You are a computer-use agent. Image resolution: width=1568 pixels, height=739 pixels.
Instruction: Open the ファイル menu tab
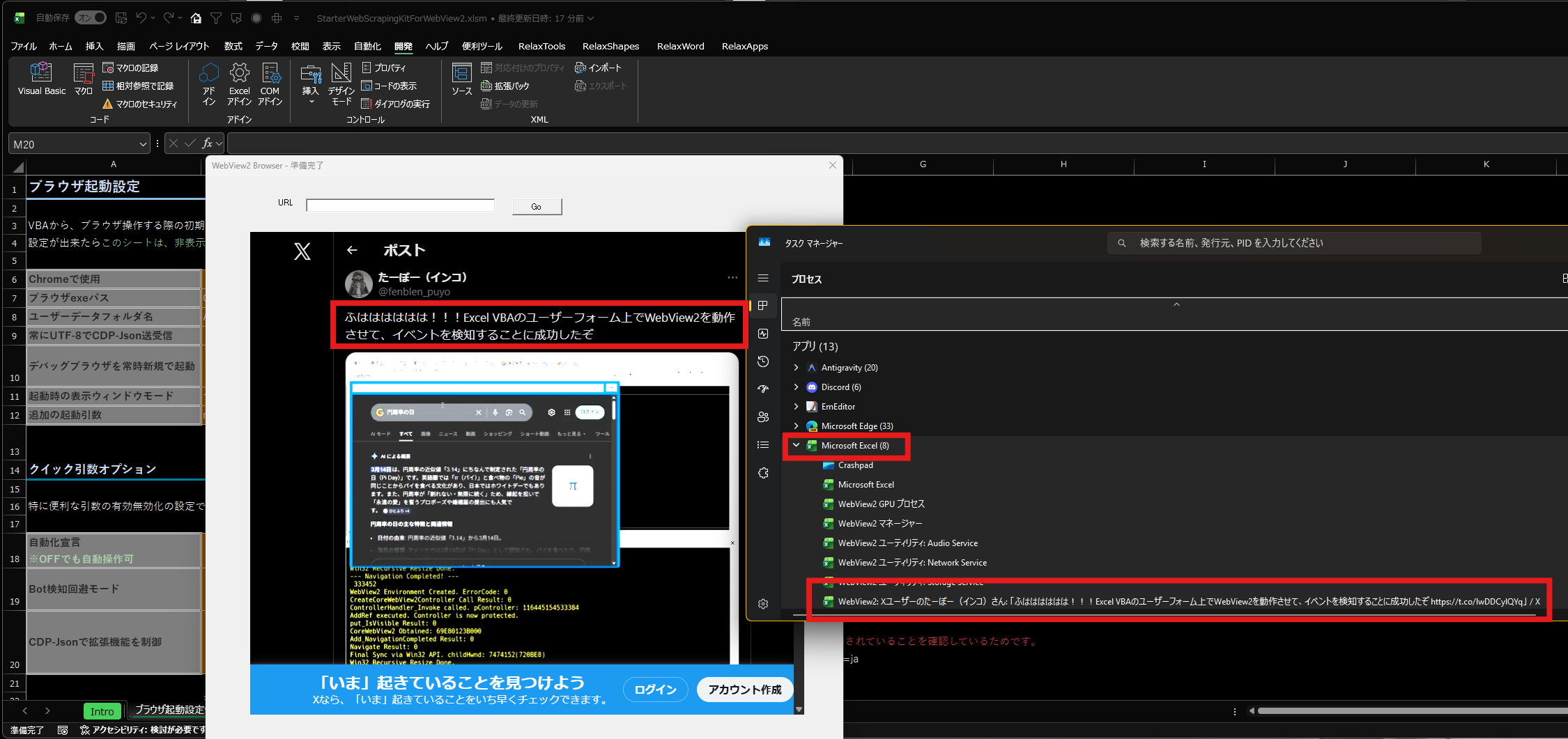click(24, 46)
